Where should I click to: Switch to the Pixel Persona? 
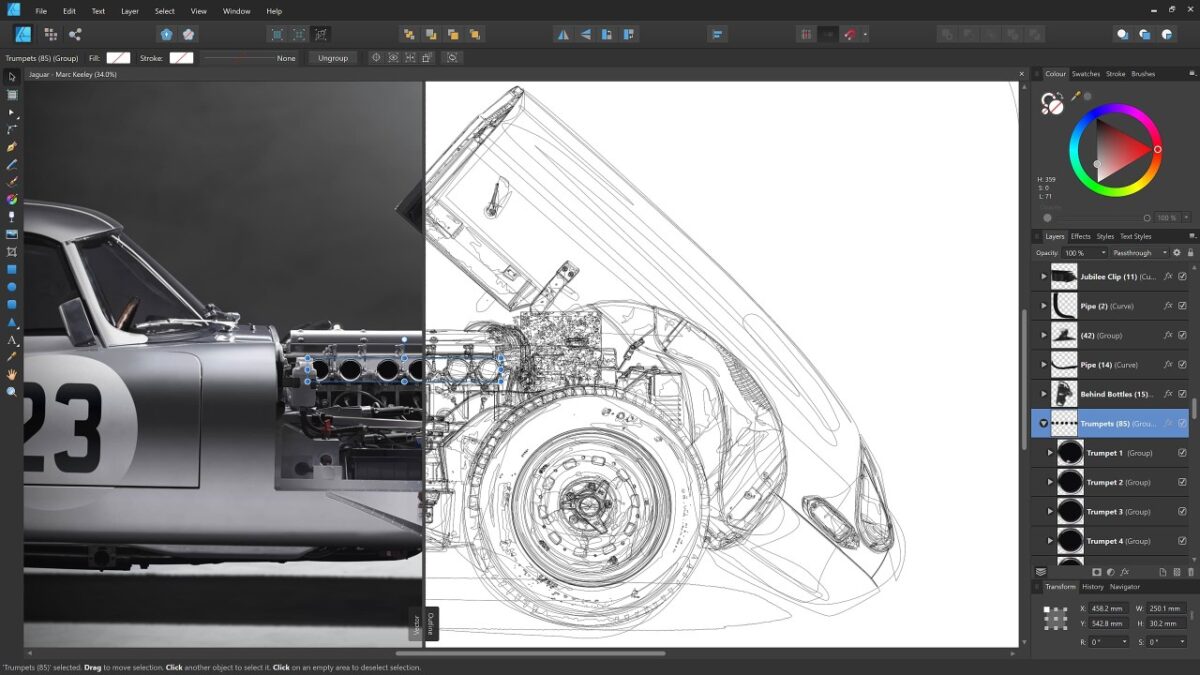click(x=50, y=34)
